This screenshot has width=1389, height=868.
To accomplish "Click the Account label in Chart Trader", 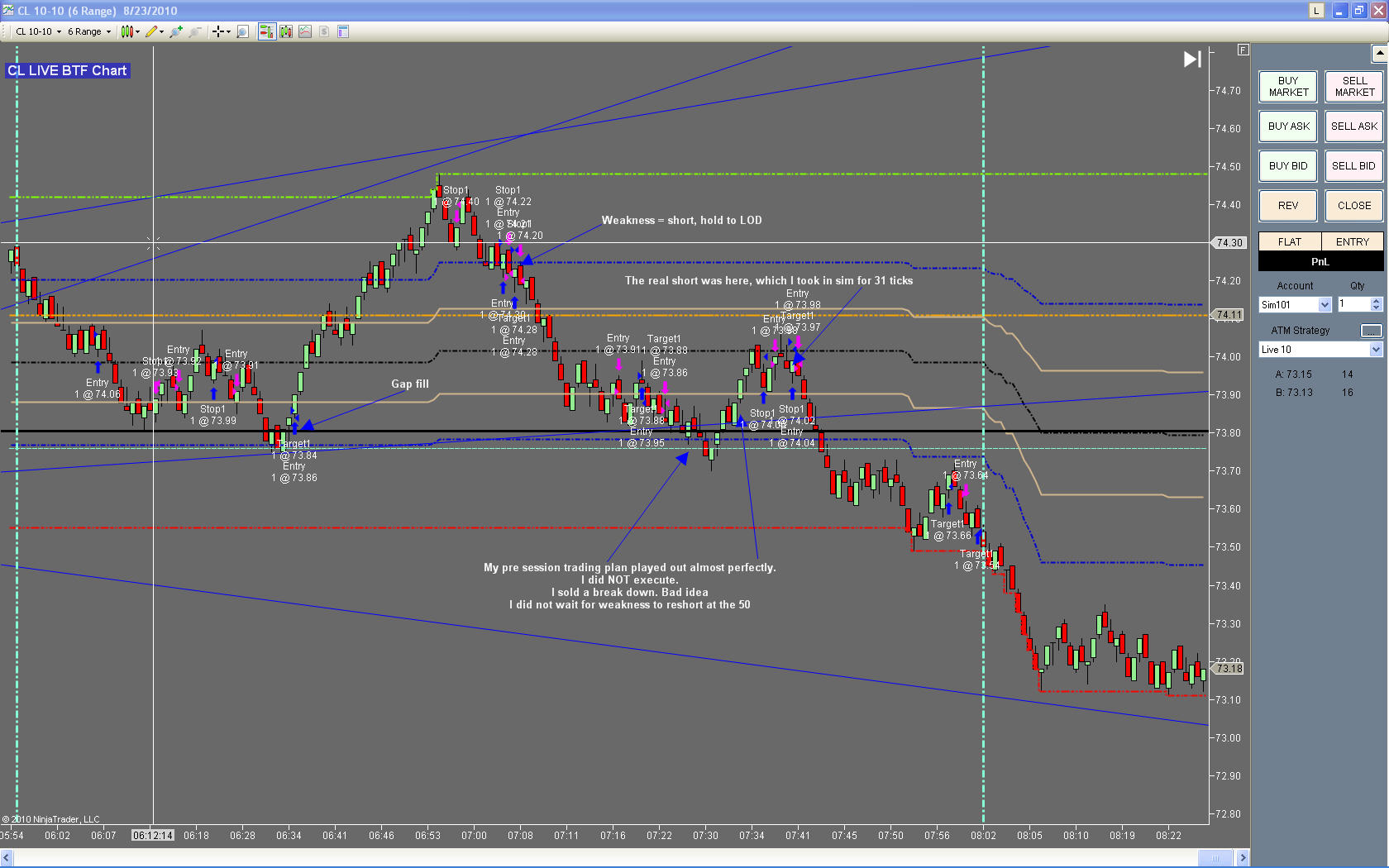I will (1295, 286).
